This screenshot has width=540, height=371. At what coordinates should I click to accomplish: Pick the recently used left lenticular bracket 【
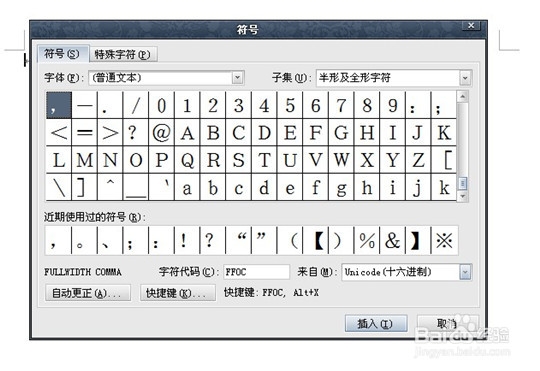pos(316,240)
